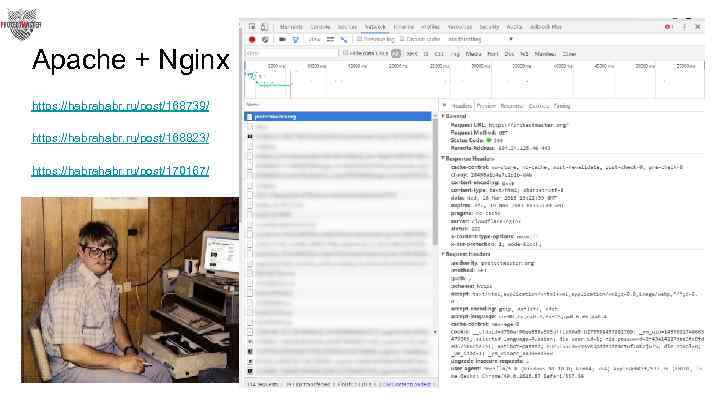Switch to large request rows view icon
Image resolution: width=720 pixels, height=405 pixels.
point(330,39)
